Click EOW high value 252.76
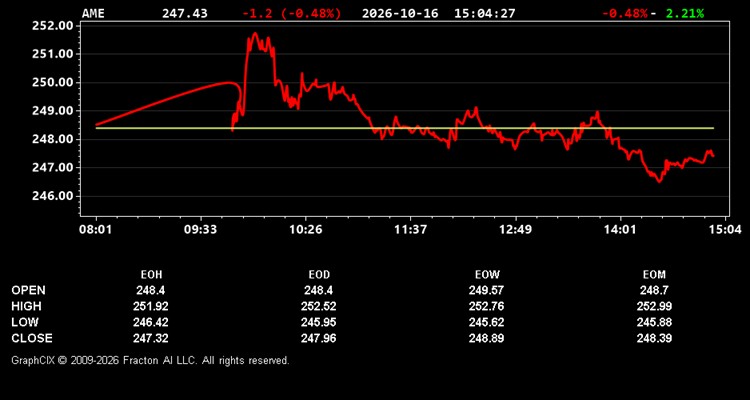The image size is (750, 400). pos(486,306)
